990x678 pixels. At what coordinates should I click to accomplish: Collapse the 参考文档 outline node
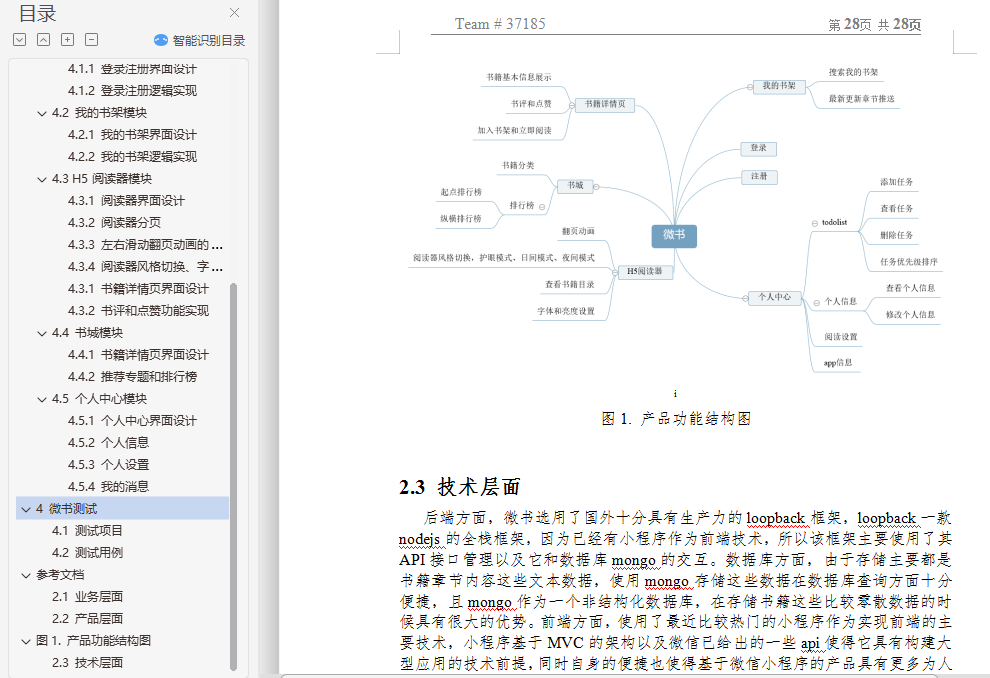click(26, 575)
